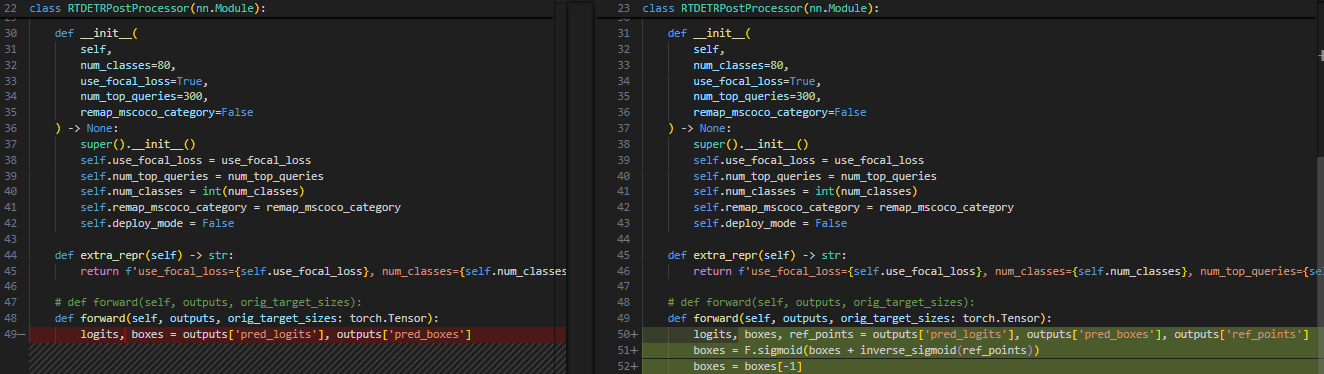
Task: Click commented '# def forward' line in original pane
Action: pyautogui.click(x=208, y=302)
